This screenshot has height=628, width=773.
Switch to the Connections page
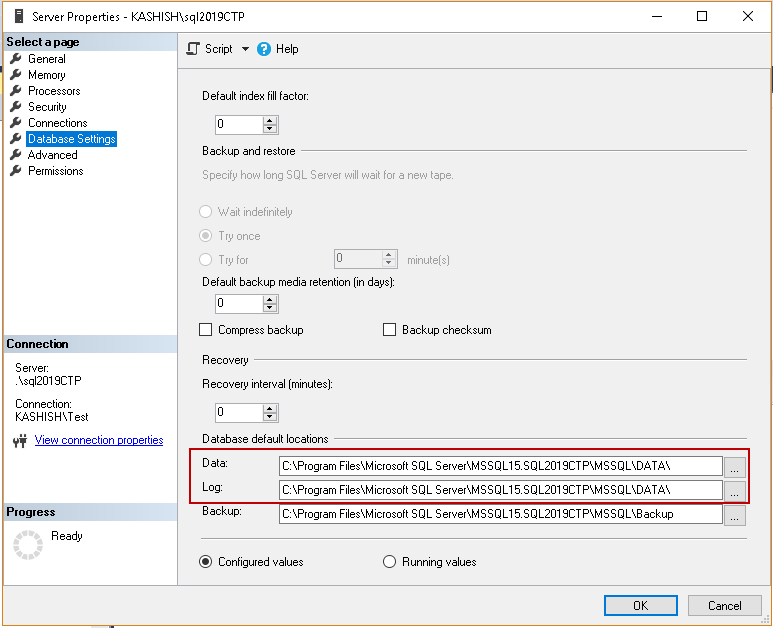(57, 123)
